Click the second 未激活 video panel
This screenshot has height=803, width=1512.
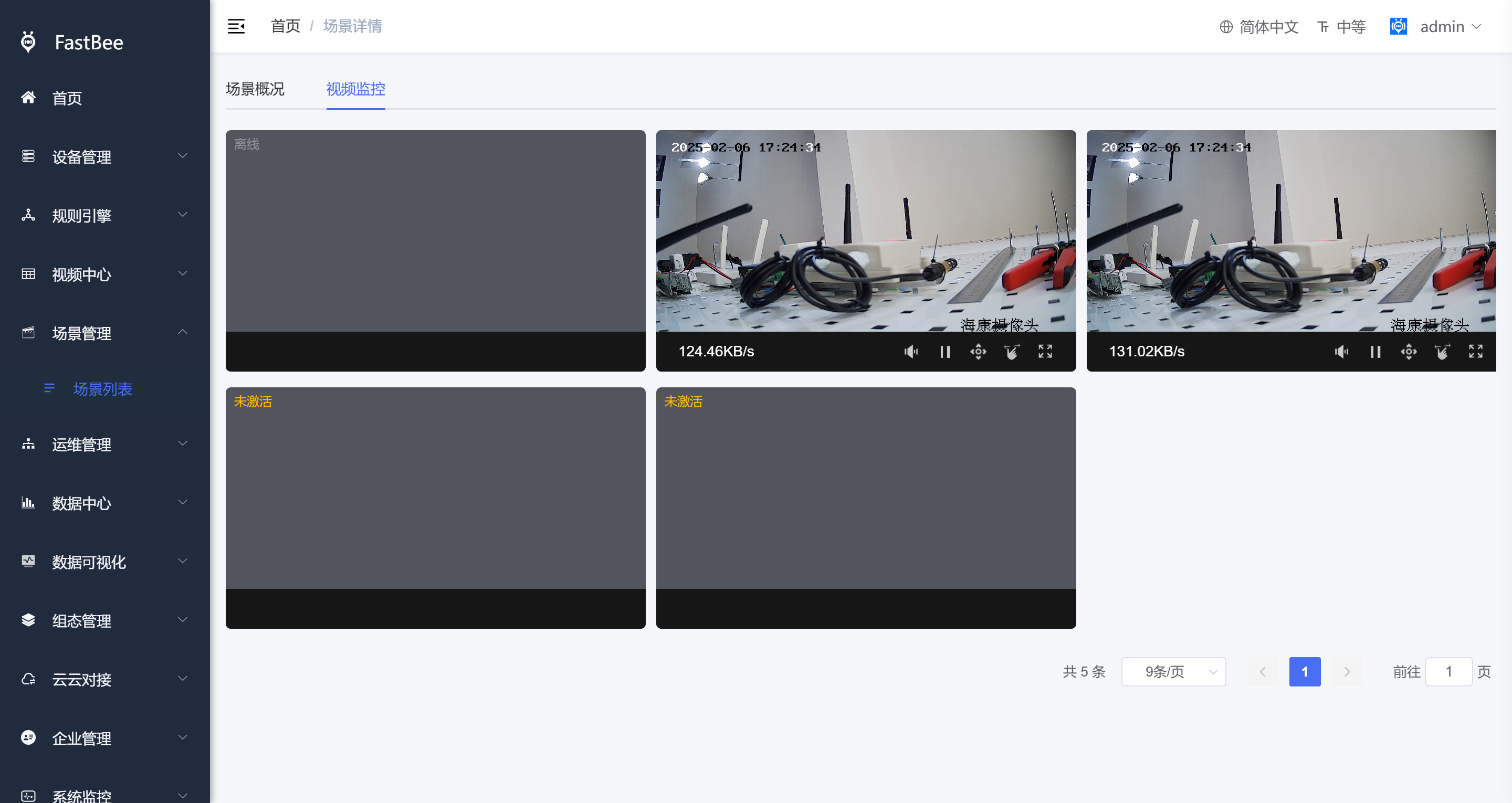(x=866, y=508)
